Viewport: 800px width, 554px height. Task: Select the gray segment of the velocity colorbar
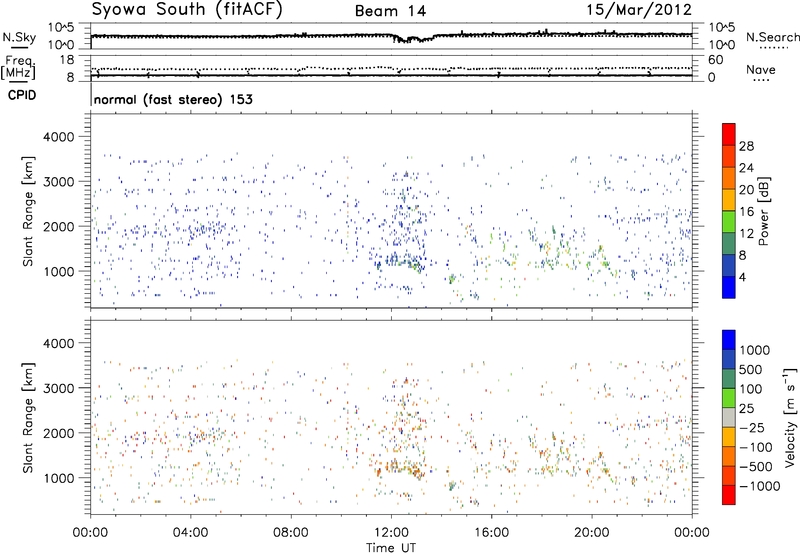click(729, 418)
